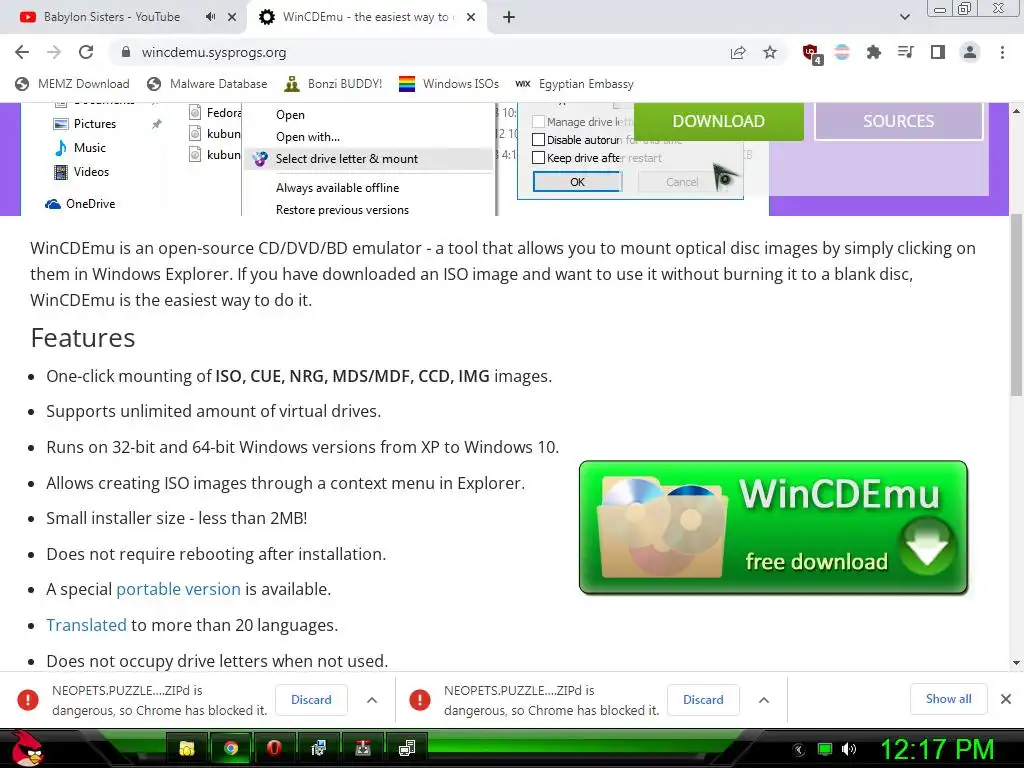Open the uBlock Origin extension icon
This screenshot has width=1024, height=768.
812,54
